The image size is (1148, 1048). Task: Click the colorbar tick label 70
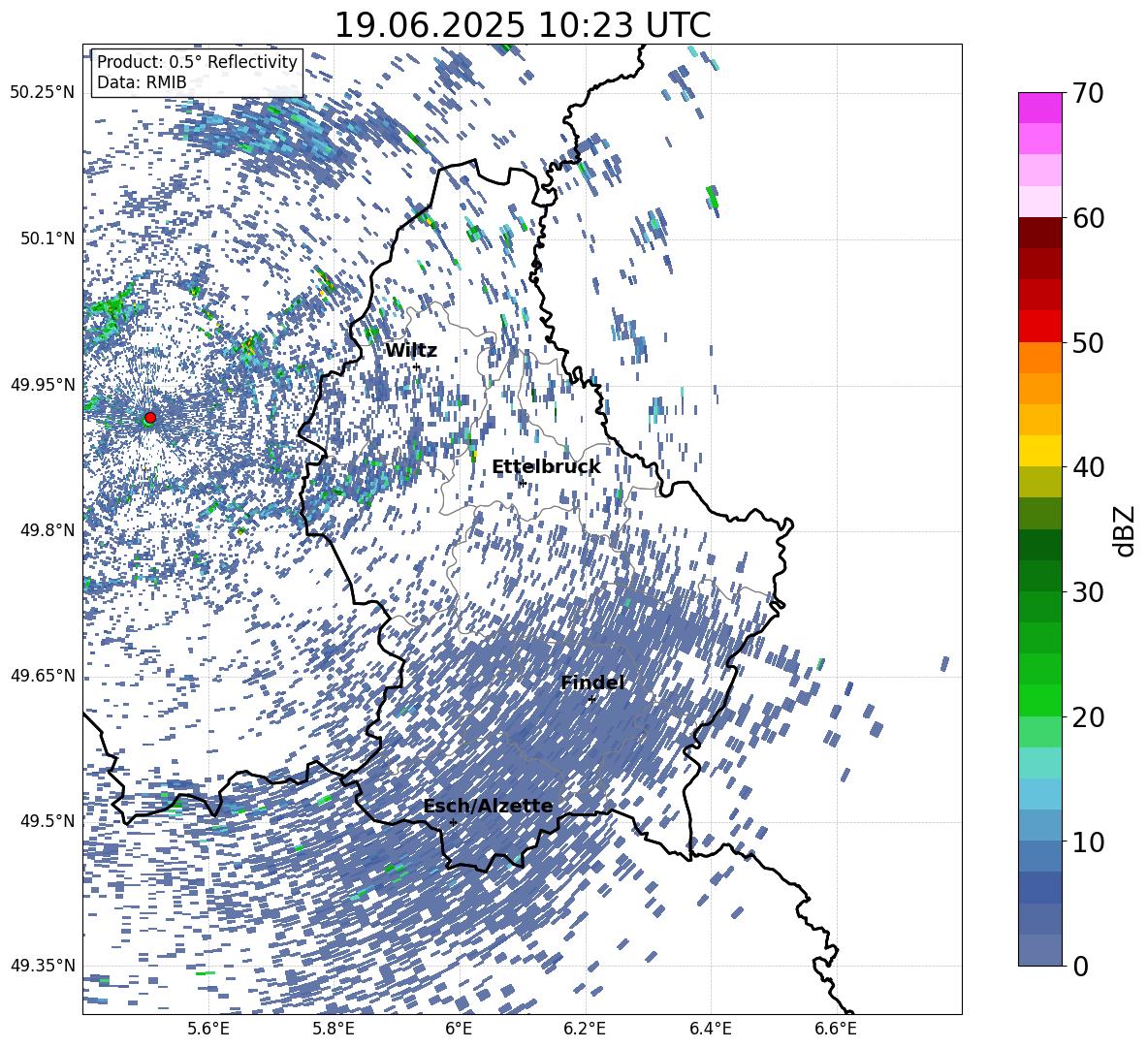pos(1088,93)
